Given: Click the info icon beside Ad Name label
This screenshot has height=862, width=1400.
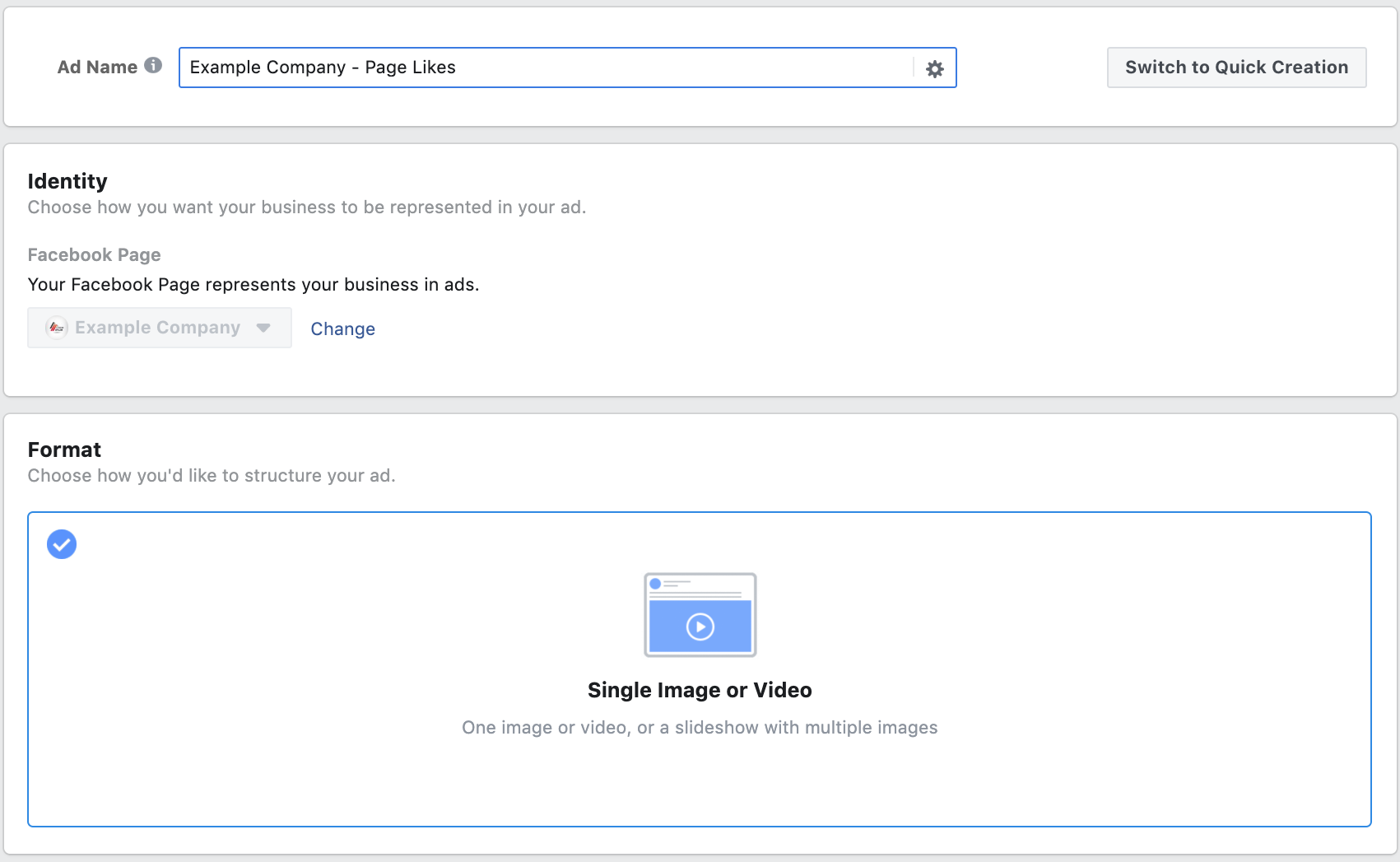Looking at the screenshot, I should 153,66.
